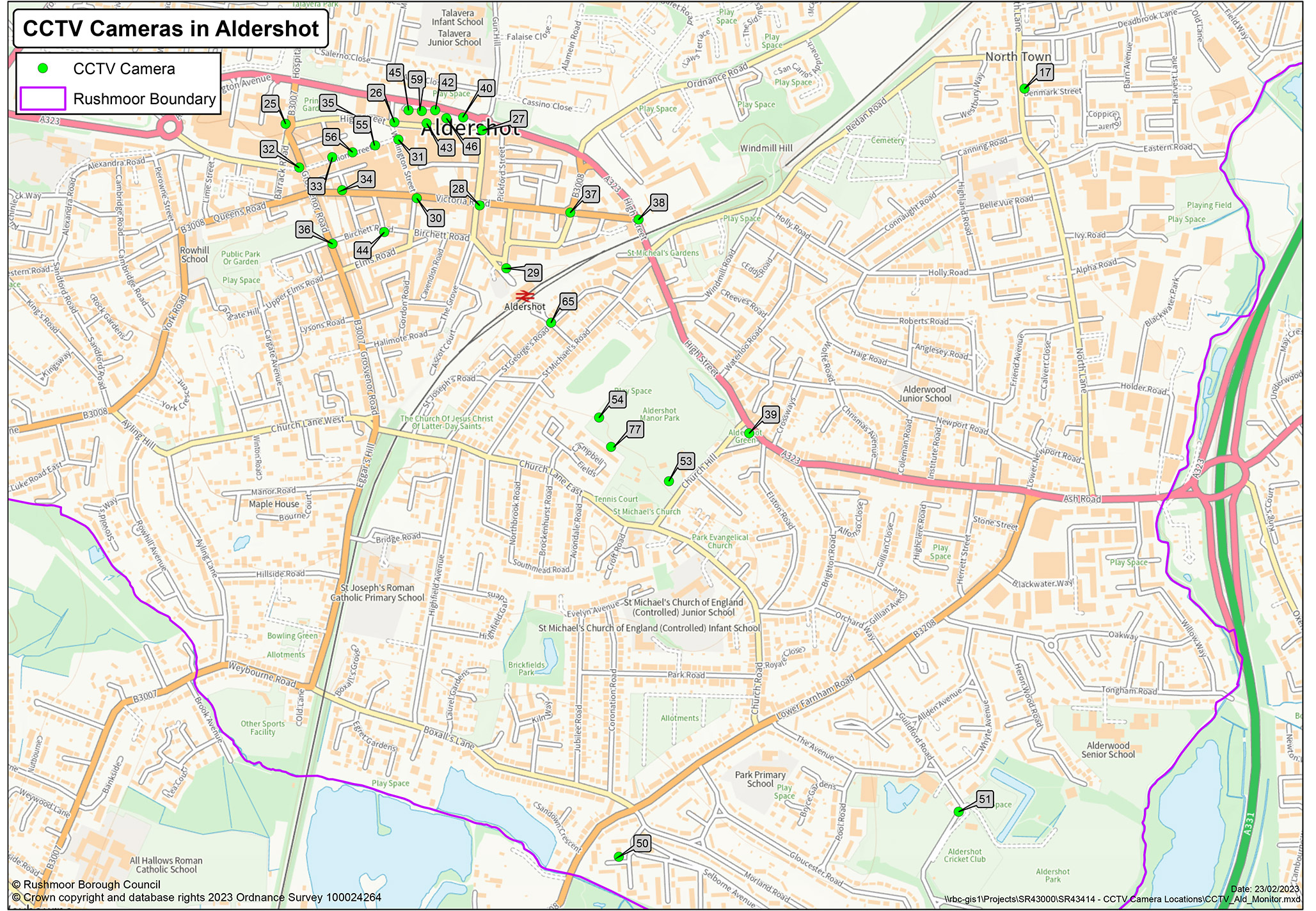The height and width of the screenshot is (911, 1316).
Task: Click the green CCTV Camera legend symbol
Action: pos(43,68)
